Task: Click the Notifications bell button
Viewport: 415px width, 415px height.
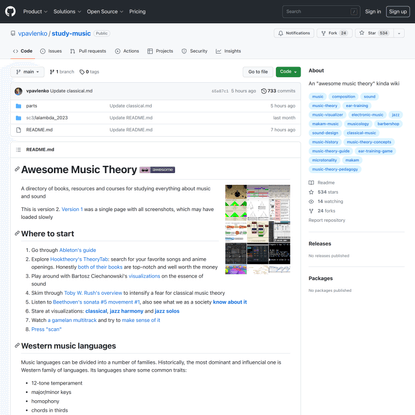Action: (294, 33)
